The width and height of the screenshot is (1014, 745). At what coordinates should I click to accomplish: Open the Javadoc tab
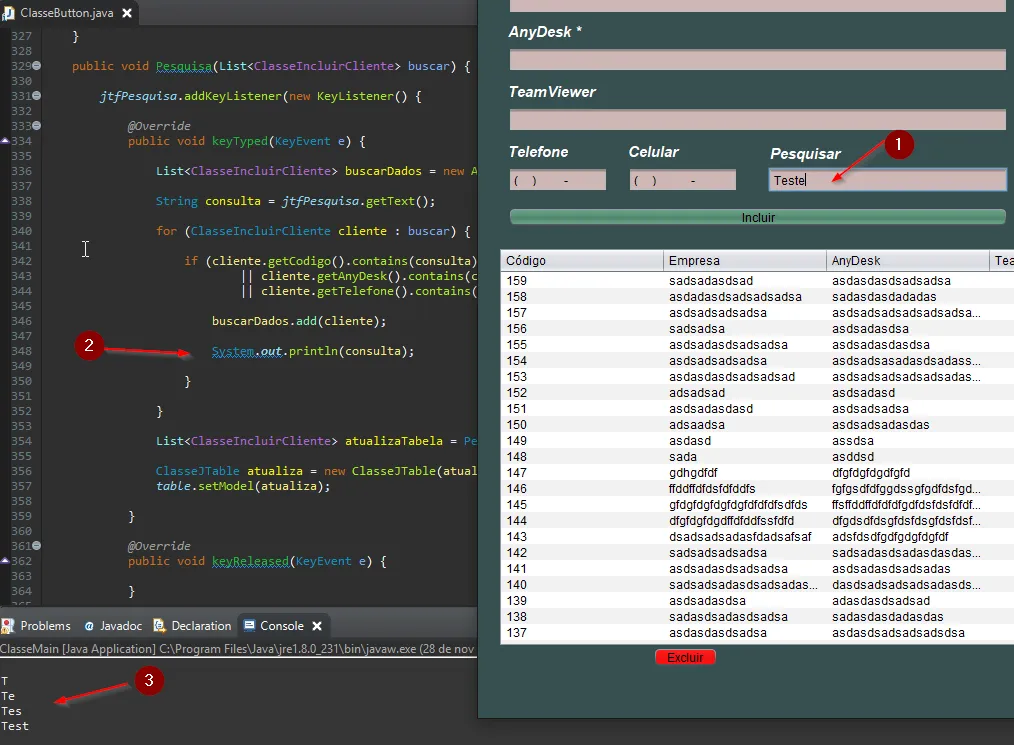[112, 626]
